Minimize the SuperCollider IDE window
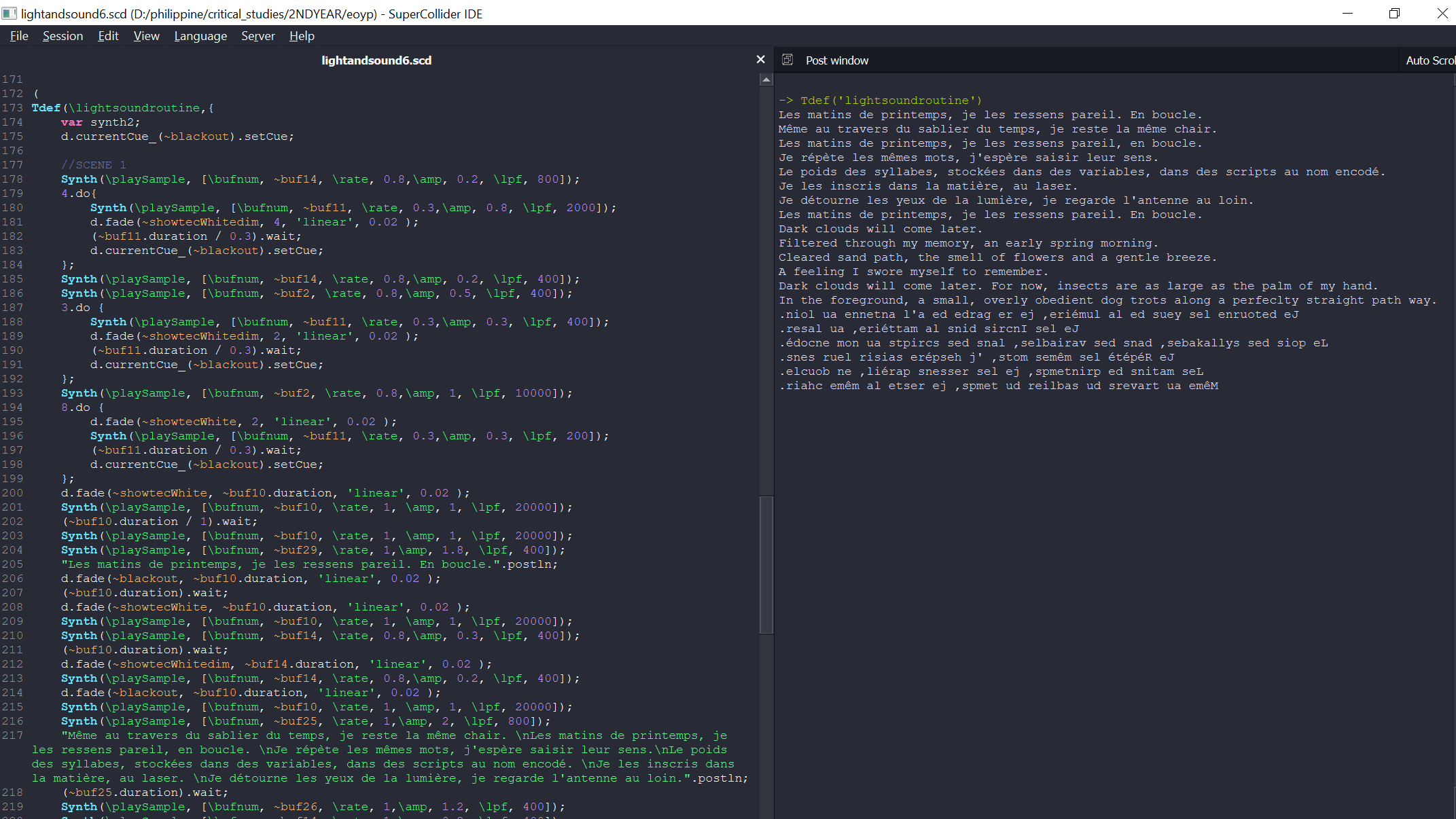The image size is (1456, 819). coord(1347,14)
